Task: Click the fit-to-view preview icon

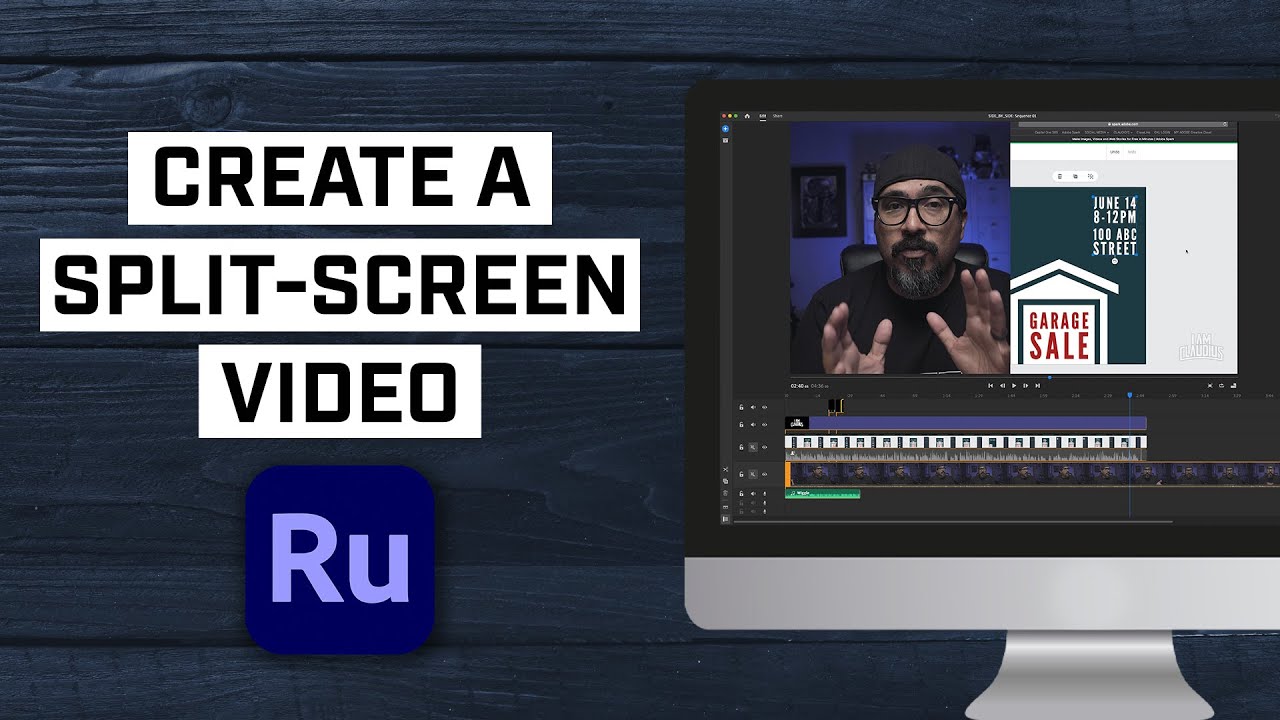Action: (1210, 385)
